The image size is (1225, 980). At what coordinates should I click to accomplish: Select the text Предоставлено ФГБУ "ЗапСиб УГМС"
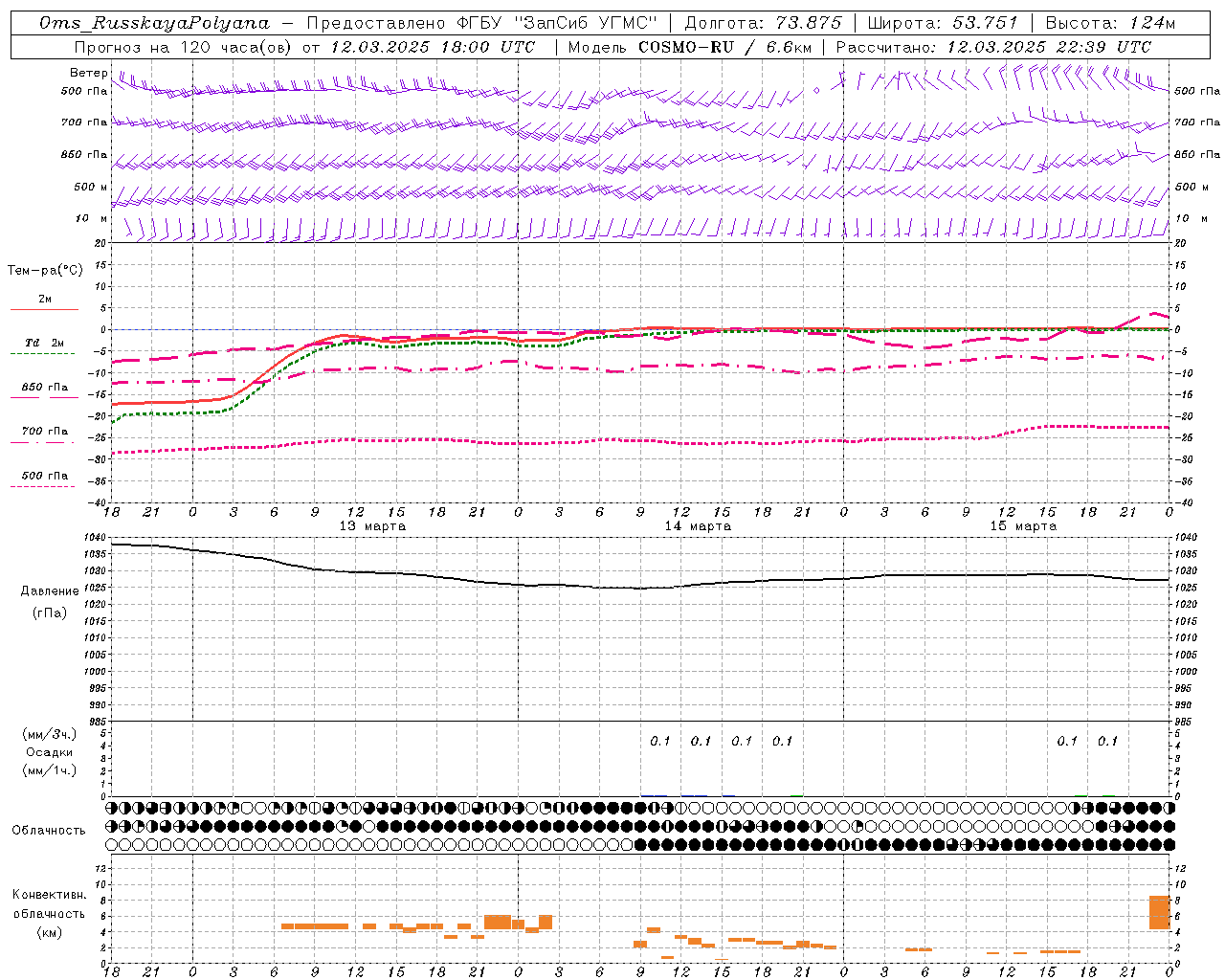click(482, 23)
